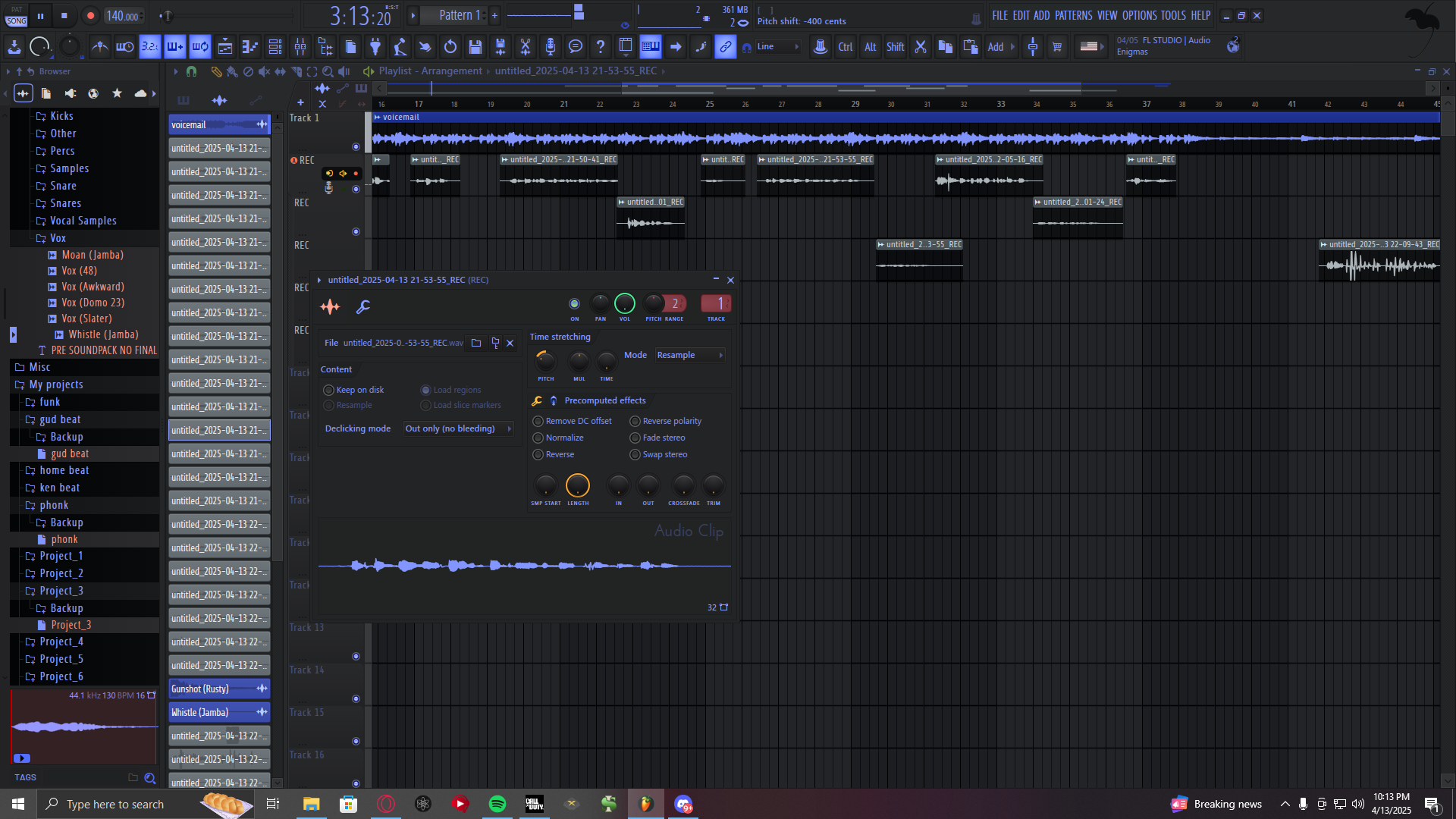
Task: Open the wrench settings tab in sampler
Action: coord(363,307)
